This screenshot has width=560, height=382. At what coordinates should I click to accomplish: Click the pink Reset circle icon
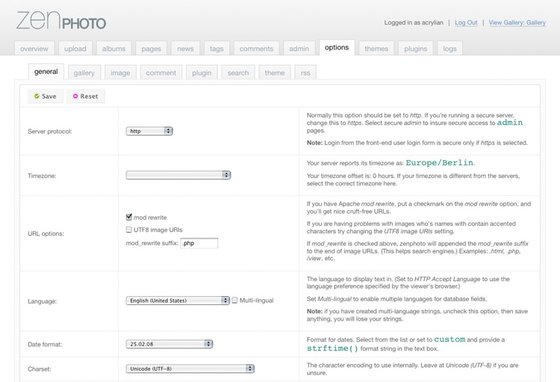tap(75, 96)
